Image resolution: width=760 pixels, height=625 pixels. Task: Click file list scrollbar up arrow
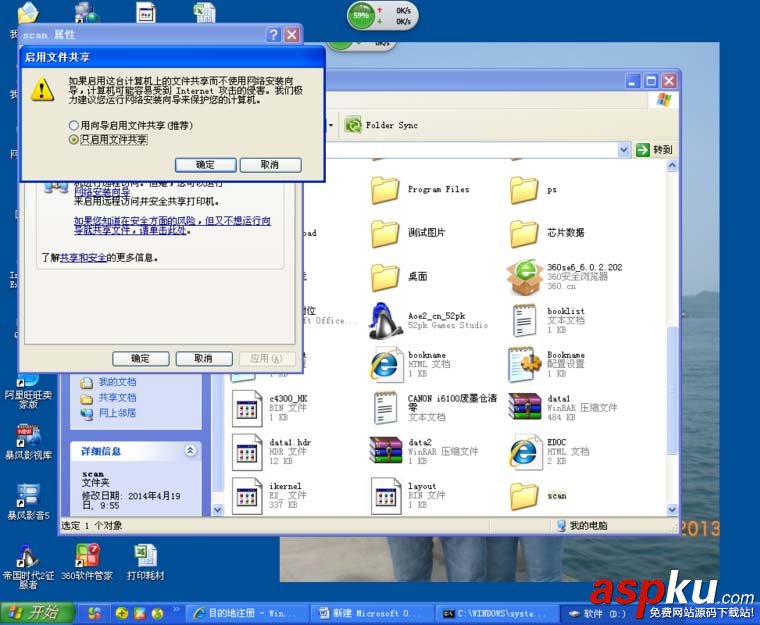[672, 165]
